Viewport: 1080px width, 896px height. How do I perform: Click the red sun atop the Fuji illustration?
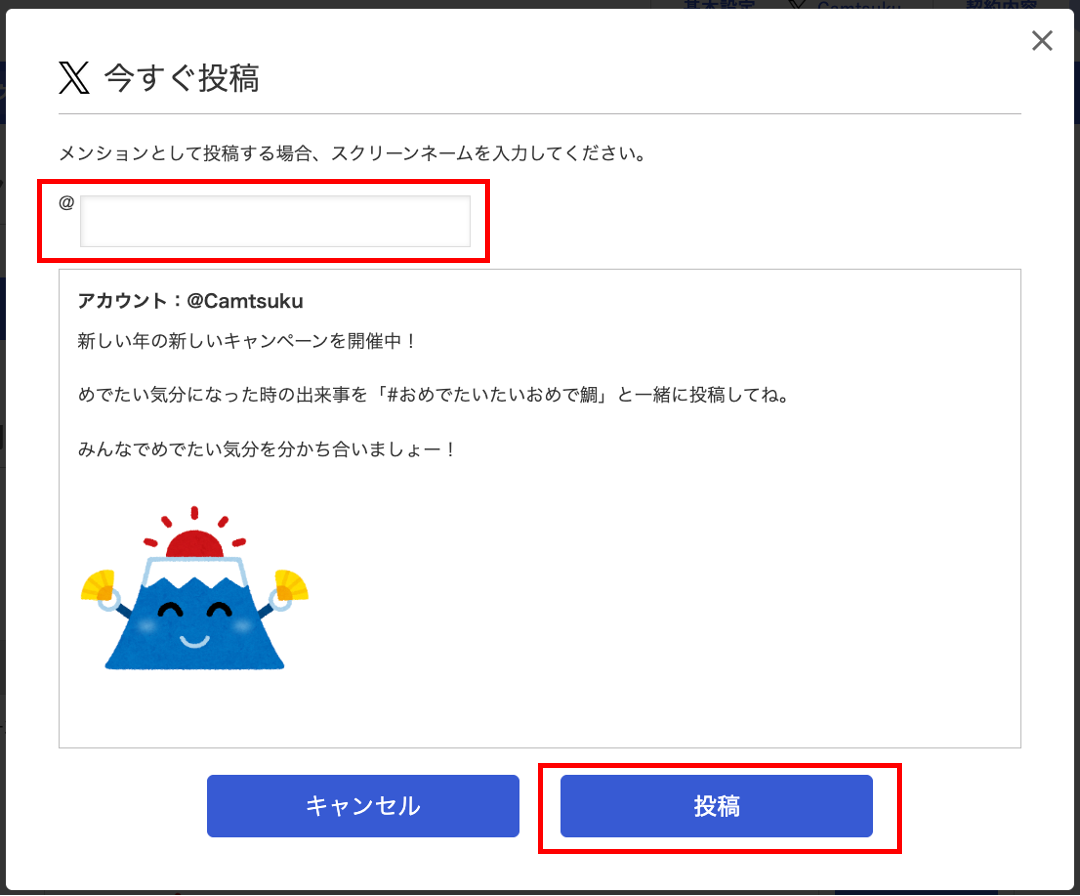coord(195,543)
